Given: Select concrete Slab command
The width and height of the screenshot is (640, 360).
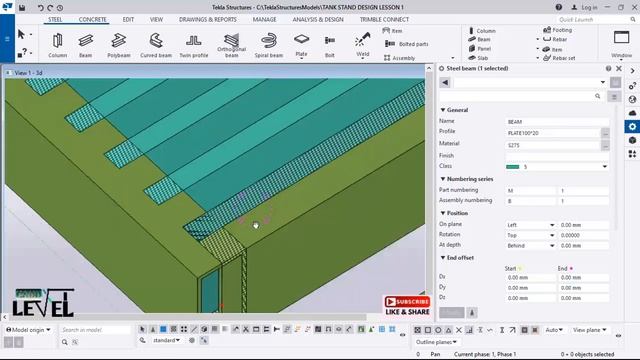Looking at the screenshot, I should click(x=478, y=58).
